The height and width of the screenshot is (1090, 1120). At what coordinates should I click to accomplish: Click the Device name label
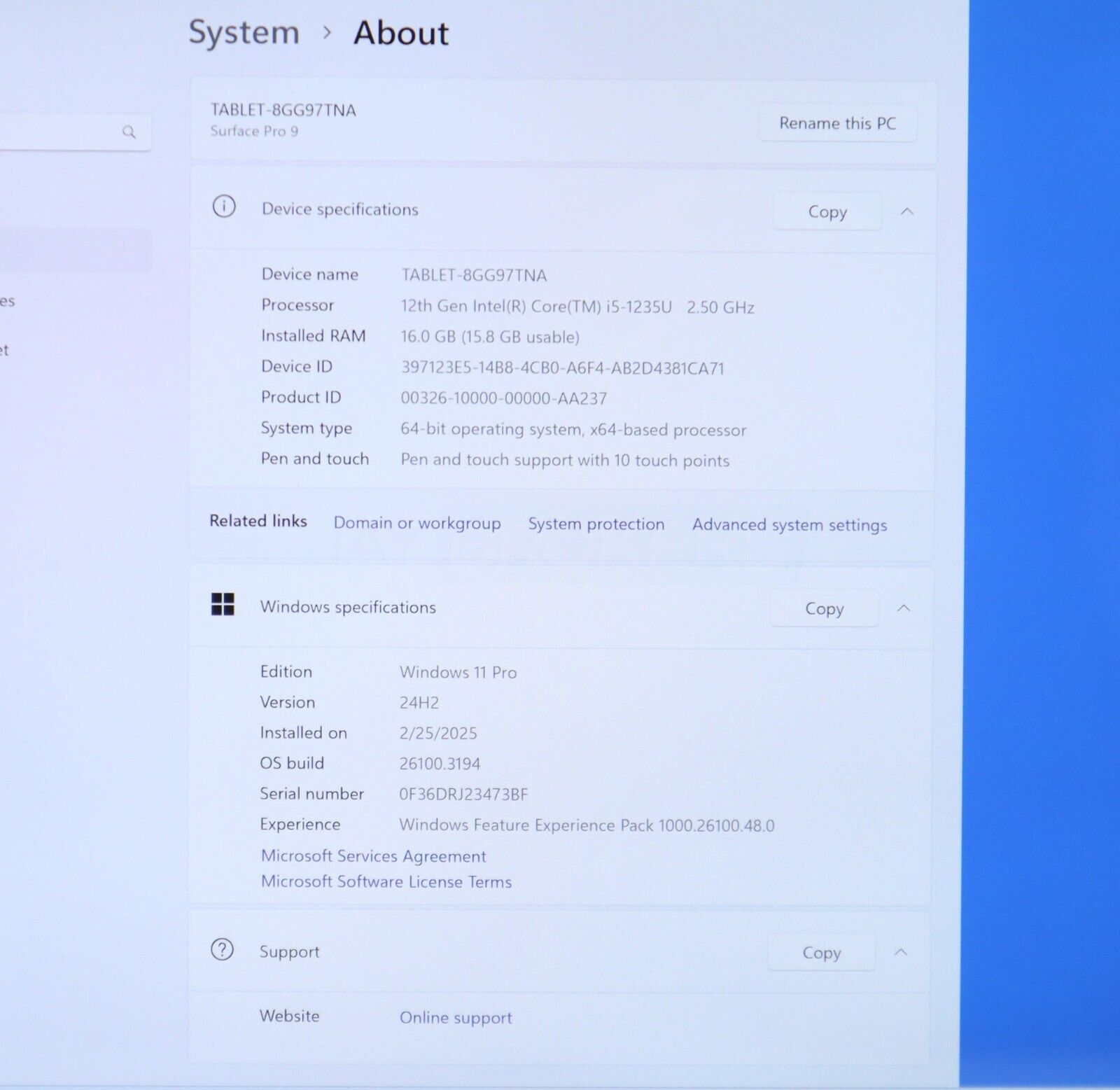coord(309,274)
